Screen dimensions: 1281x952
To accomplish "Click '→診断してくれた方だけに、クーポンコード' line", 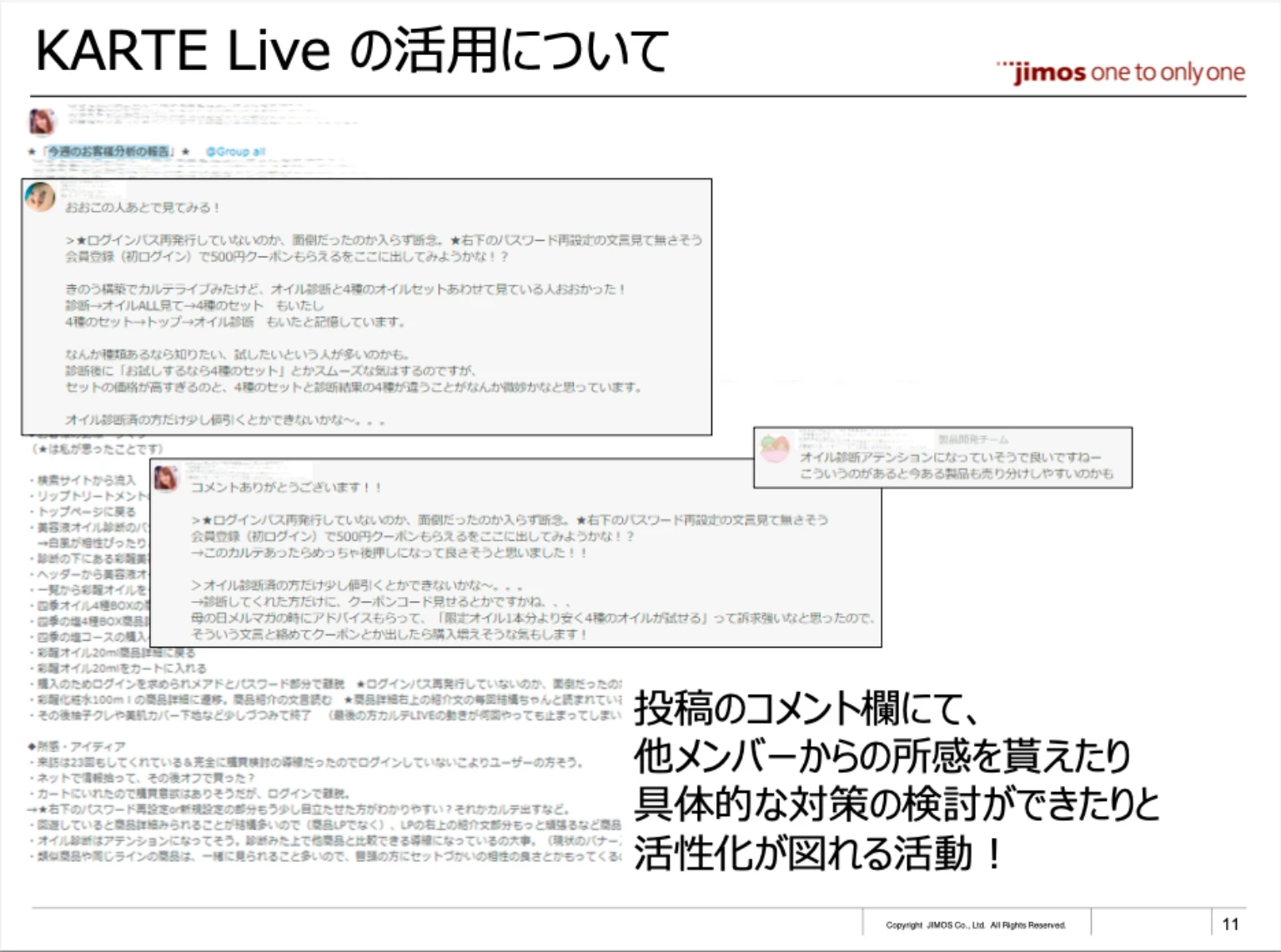I will tap(380, 601).
